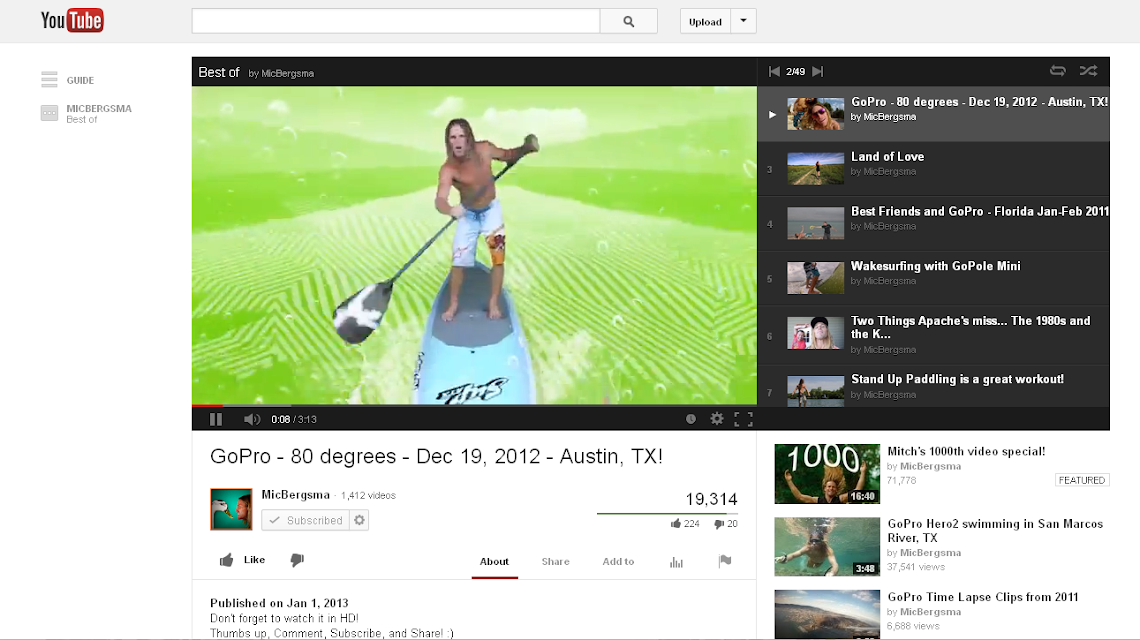The width and height of the screenshot is (1140, 640).
Task: Click the YouTube logo
Action: (72, 20)
